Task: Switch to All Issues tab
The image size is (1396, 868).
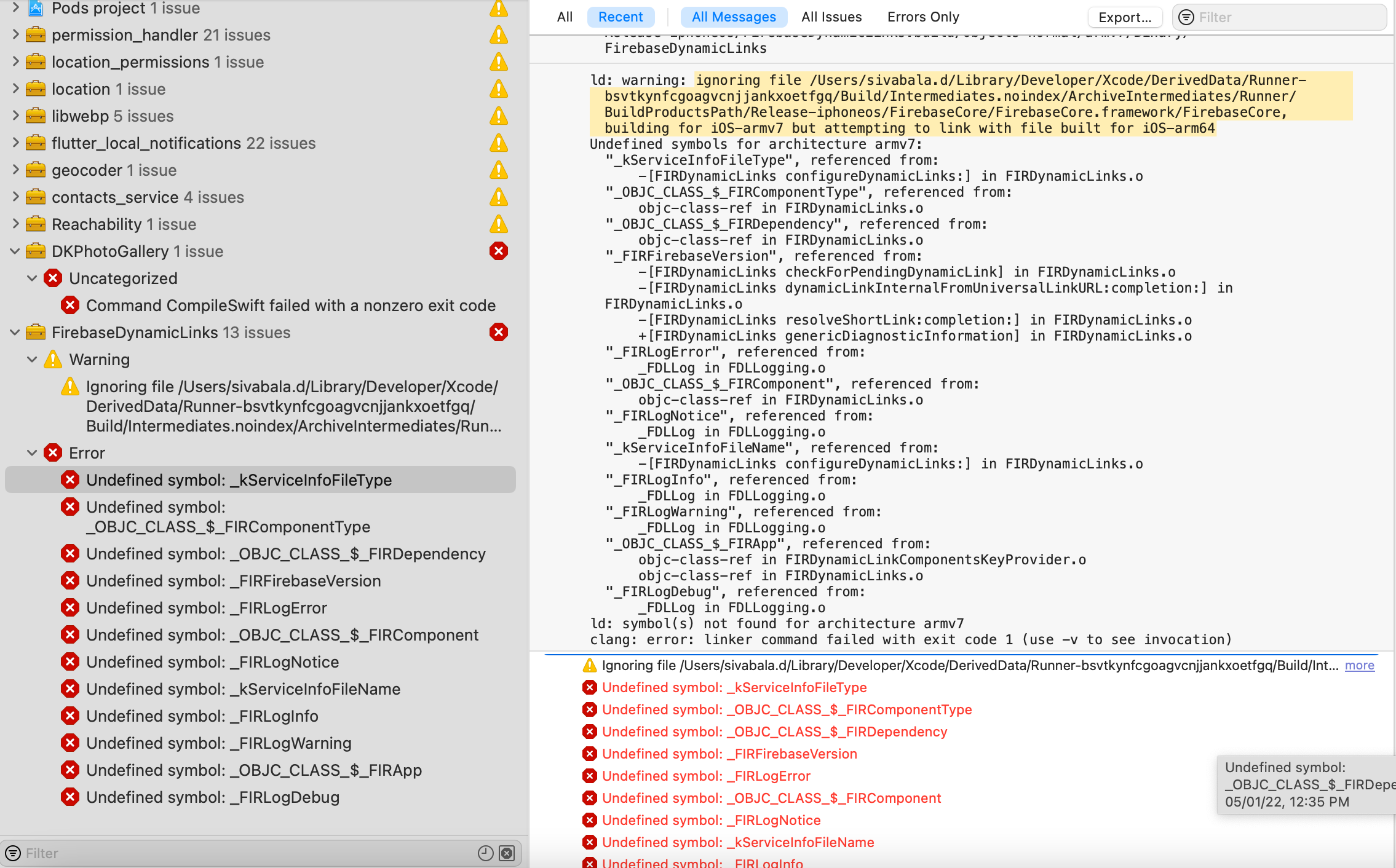Action: click(x=831, y=17)
